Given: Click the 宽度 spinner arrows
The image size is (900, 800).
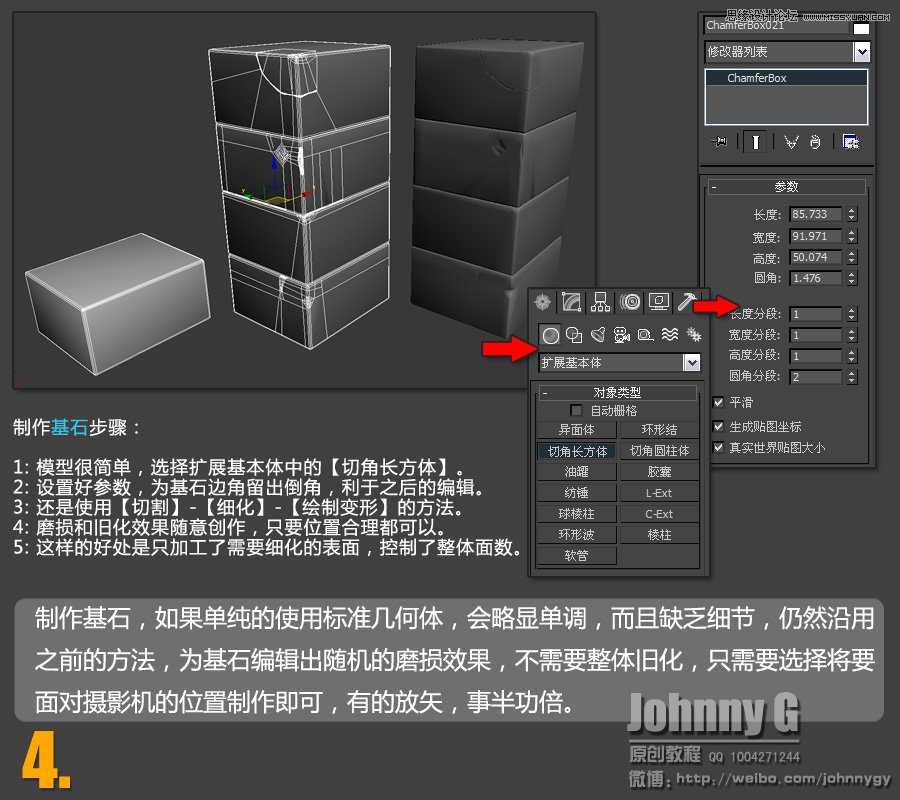Looking at the screenshot, I should coord(852,236).
